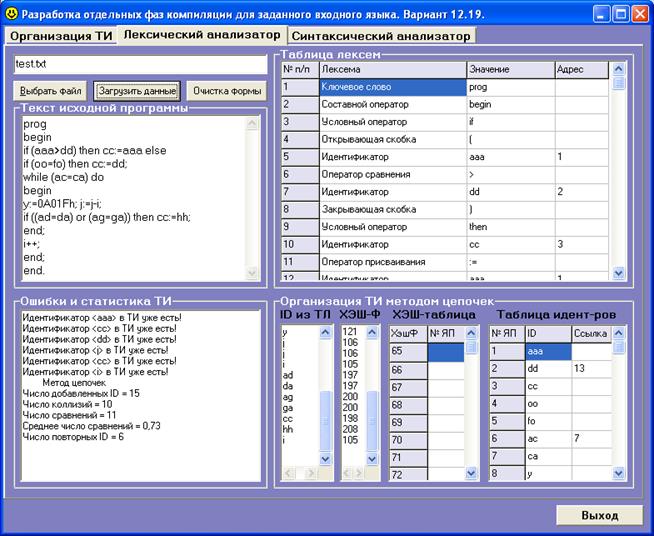654x536 pixels.
Task: Open the Лексический анализатор tab
Action: [x=202, y=35]
